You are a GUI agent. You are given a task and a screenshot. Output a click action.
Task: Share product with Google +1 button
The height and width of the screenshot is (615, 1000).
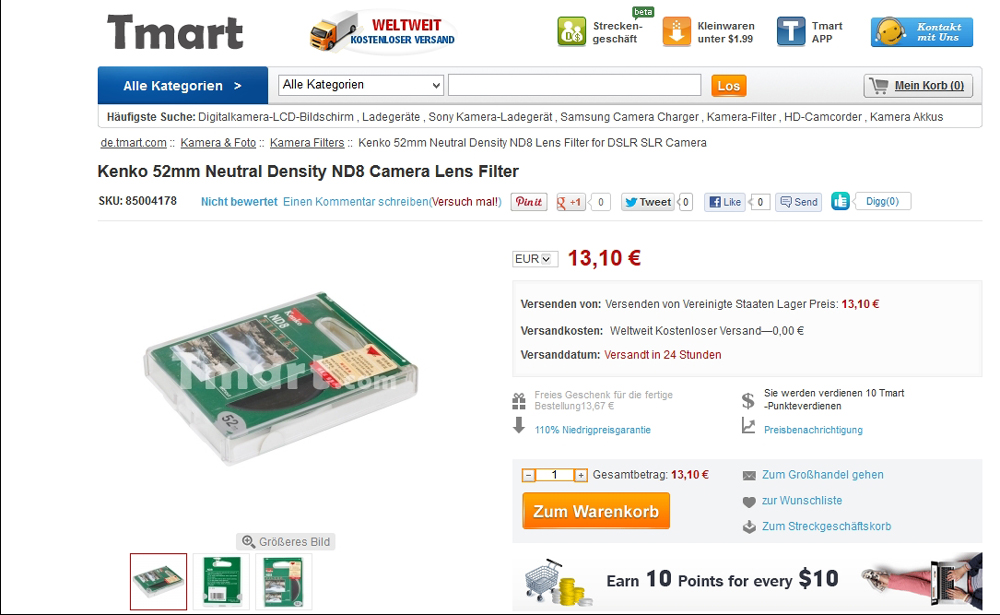(570, 202)
